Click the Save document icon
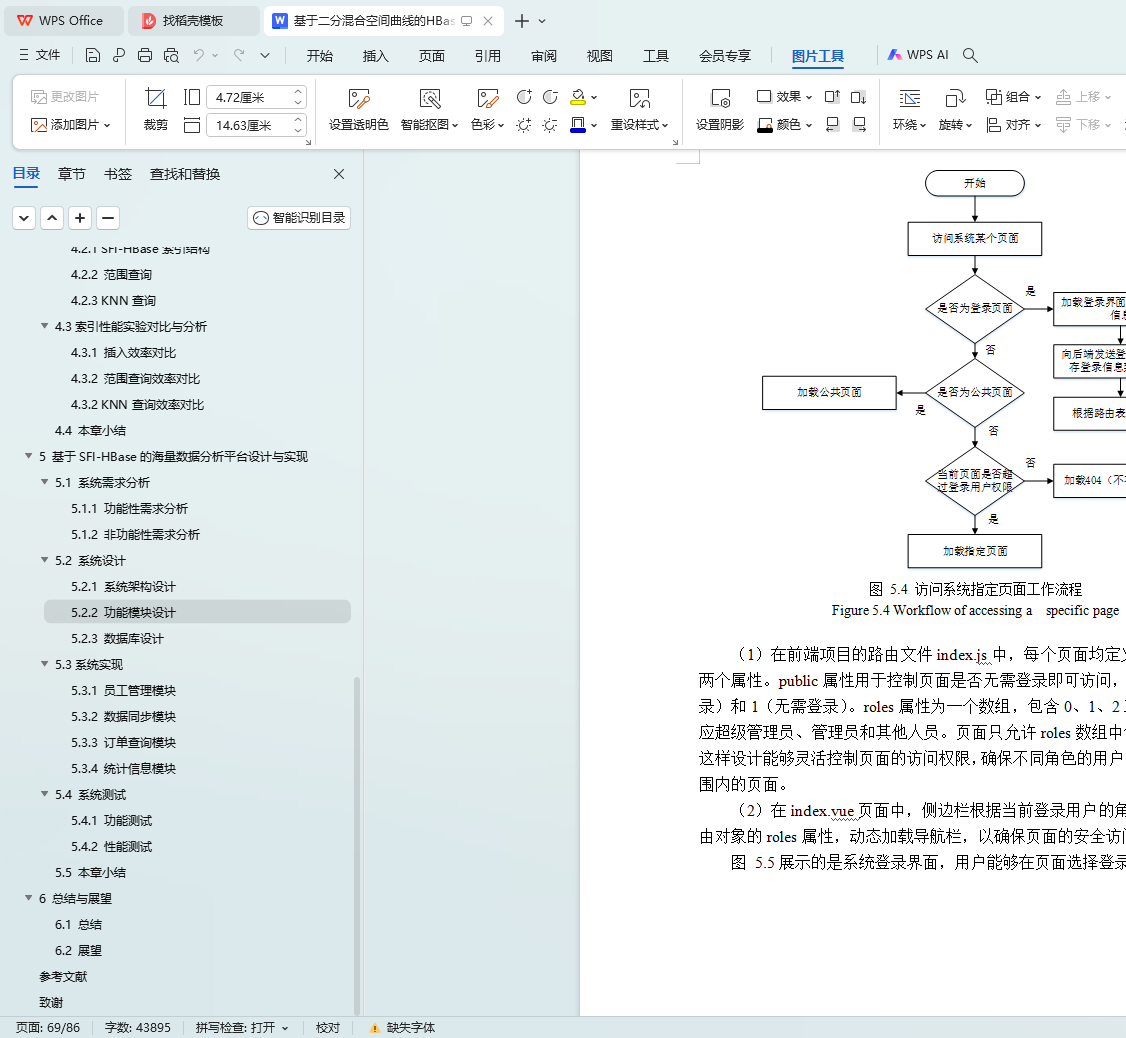1126x1038 pixels. [93, 55]
